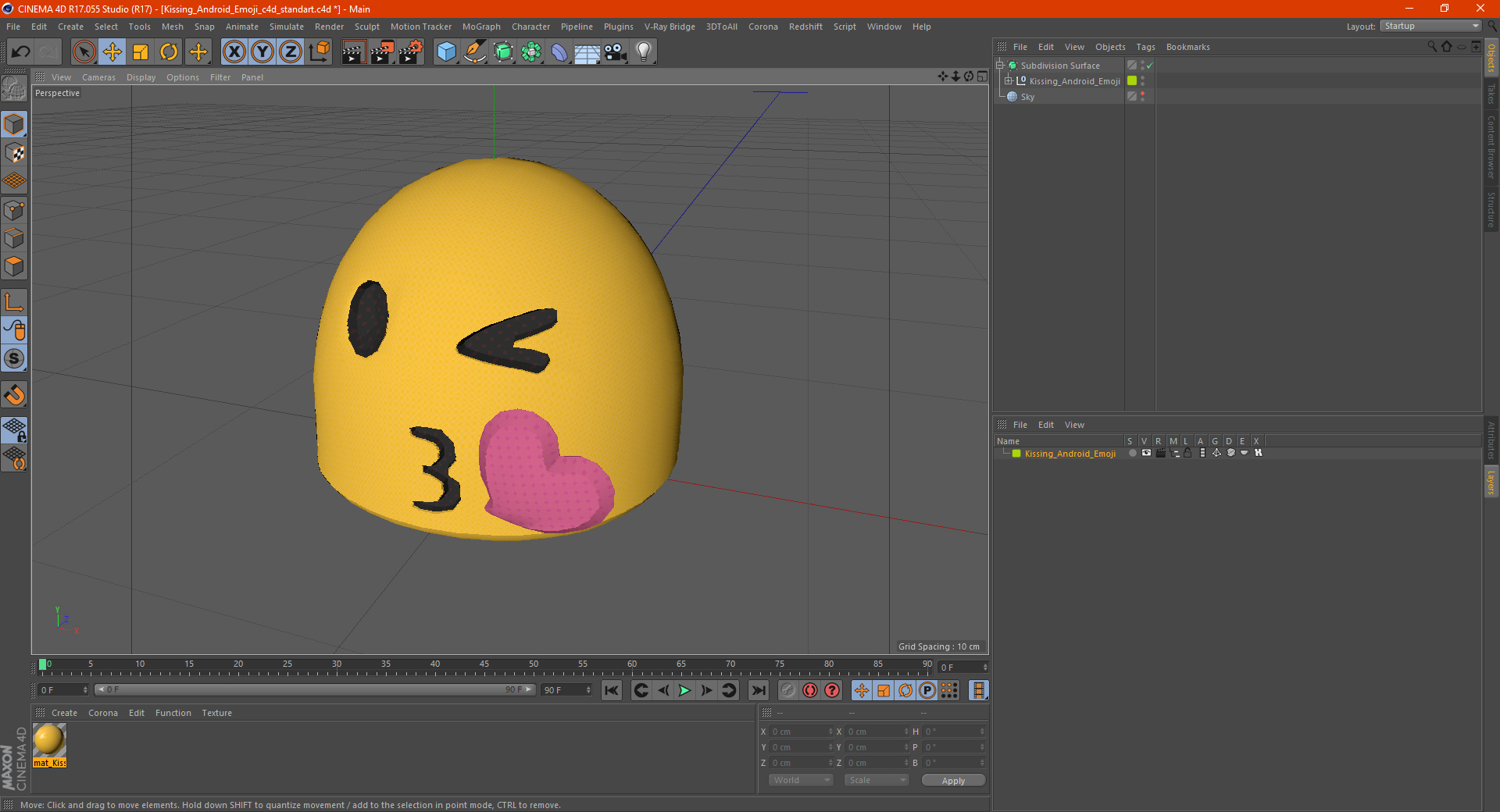Click the Kissing_Android_Emoji green layer swatch
This screenshot has height=812, width=1500.
(1132, 80)
